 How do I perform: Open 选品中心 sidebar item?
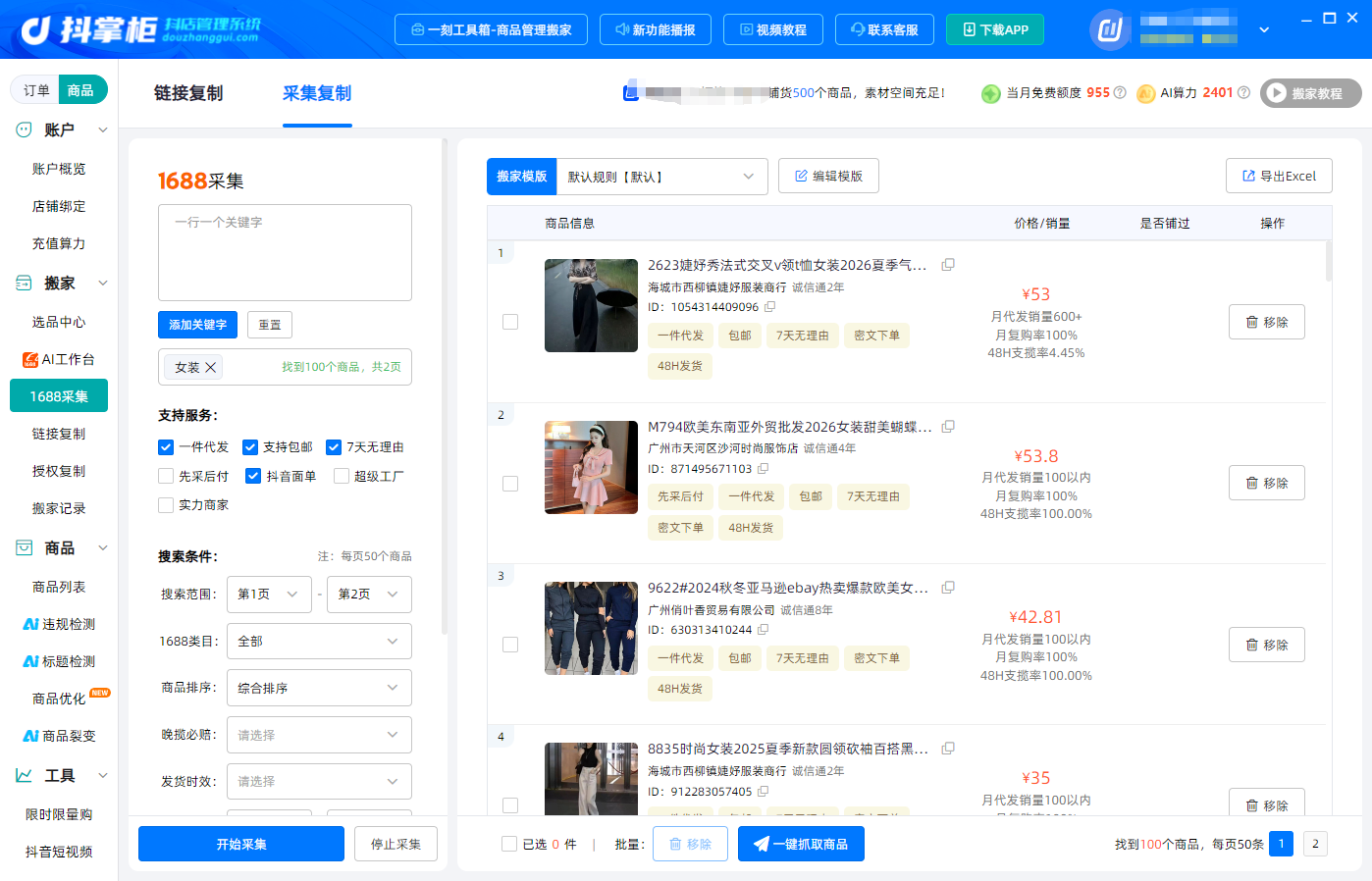pyautogui.click(x=59, y=322)
